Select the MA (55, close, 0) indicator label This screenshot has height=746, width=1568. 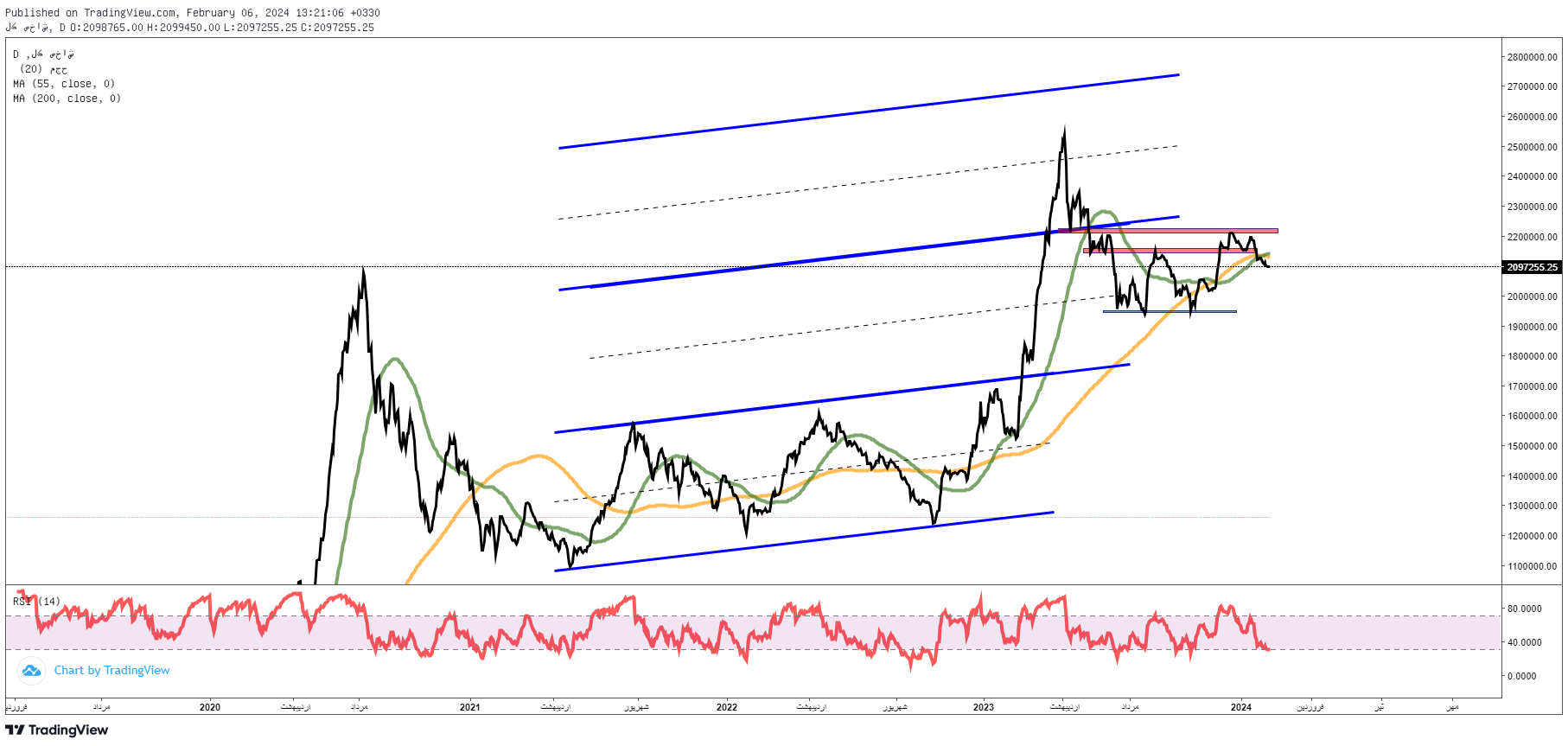click(64, 84)
